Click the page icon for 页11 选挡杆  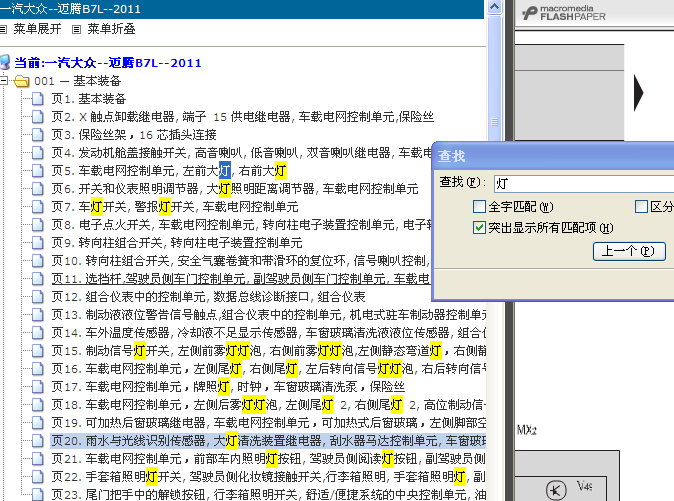(x=38, y=278)
